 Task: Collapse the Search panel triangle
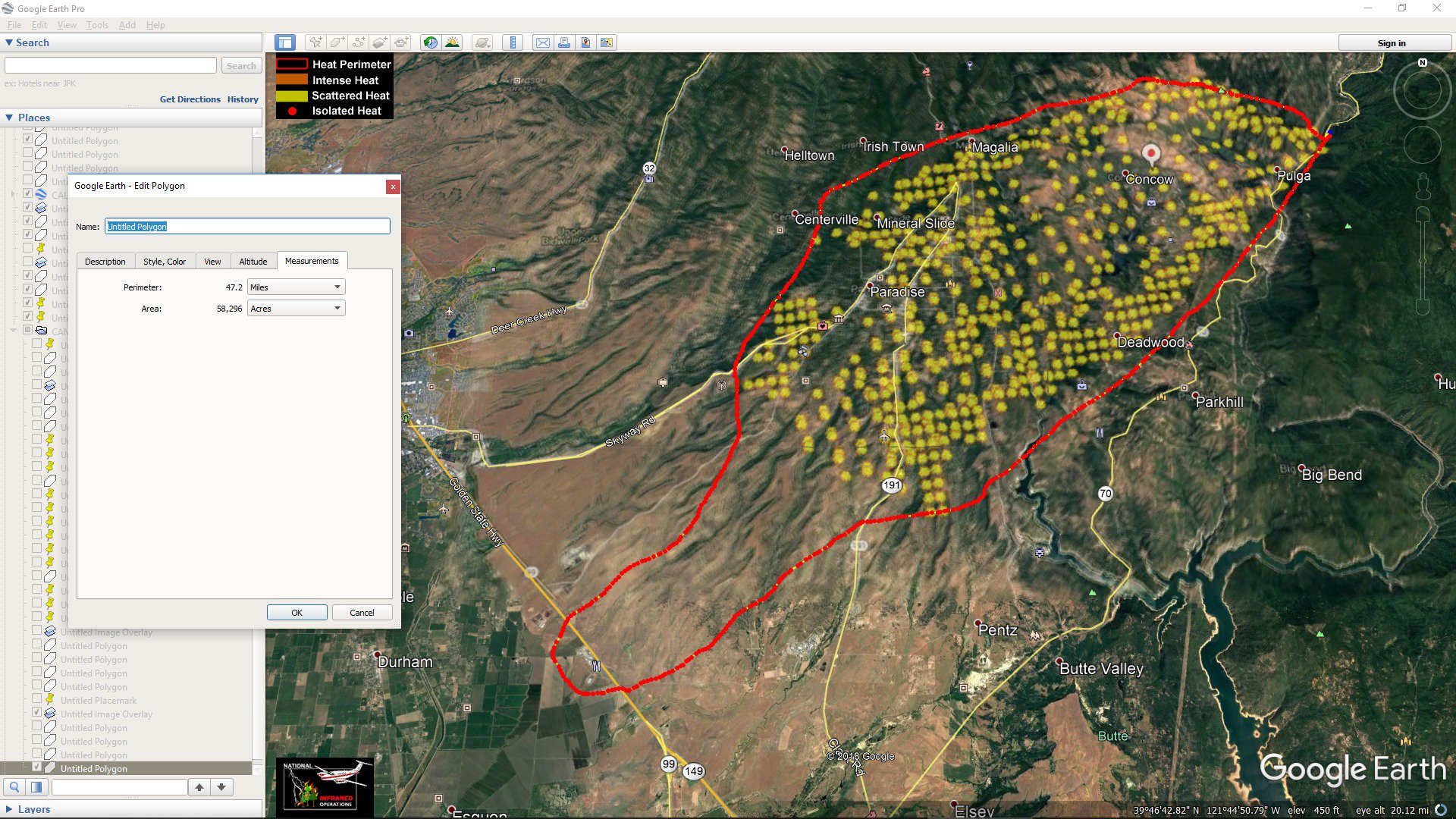9,43
